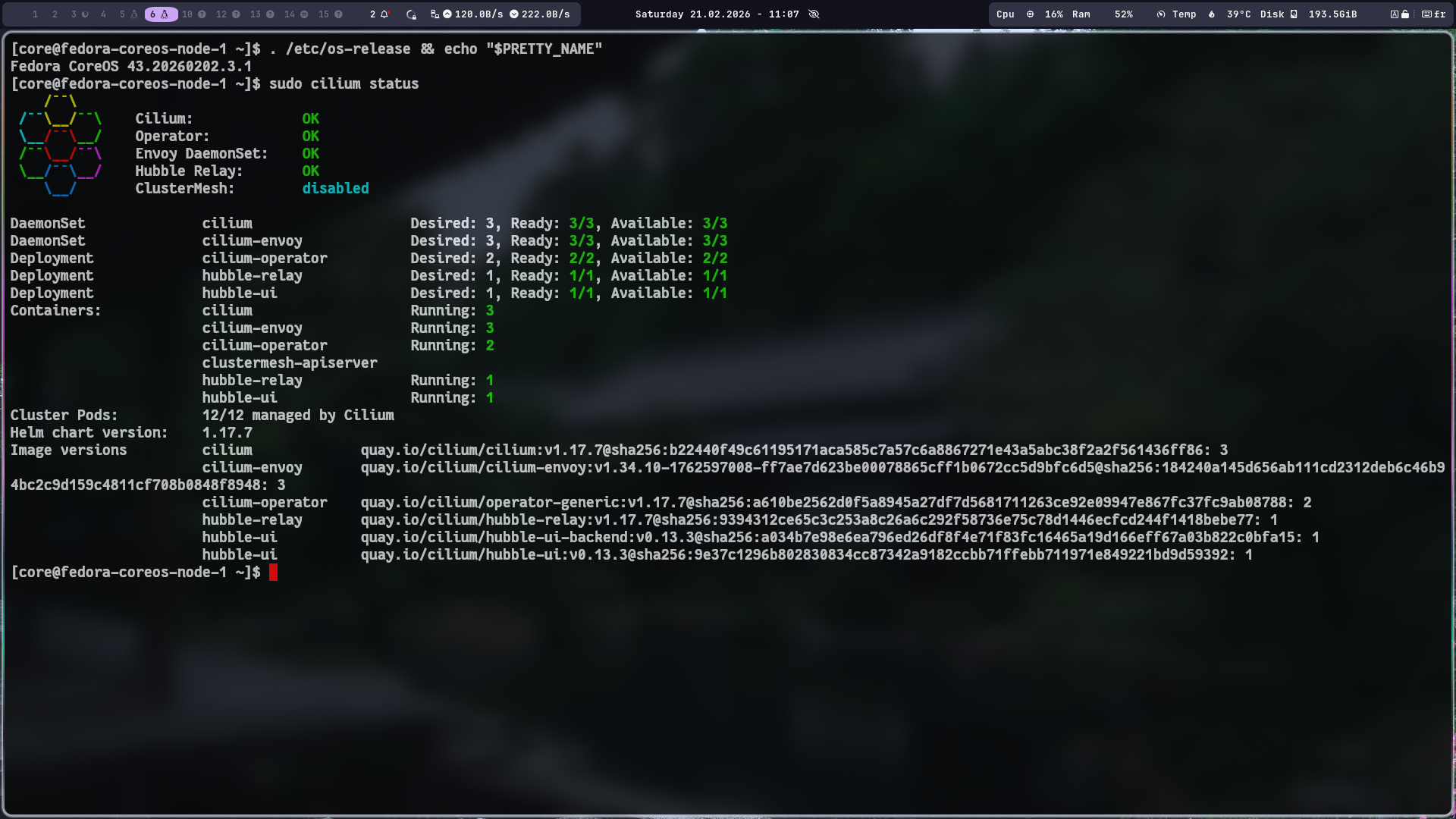Toggle the crossed-eye visibility icon by clock
This screenshot has height=819, width=1456.
814,14
